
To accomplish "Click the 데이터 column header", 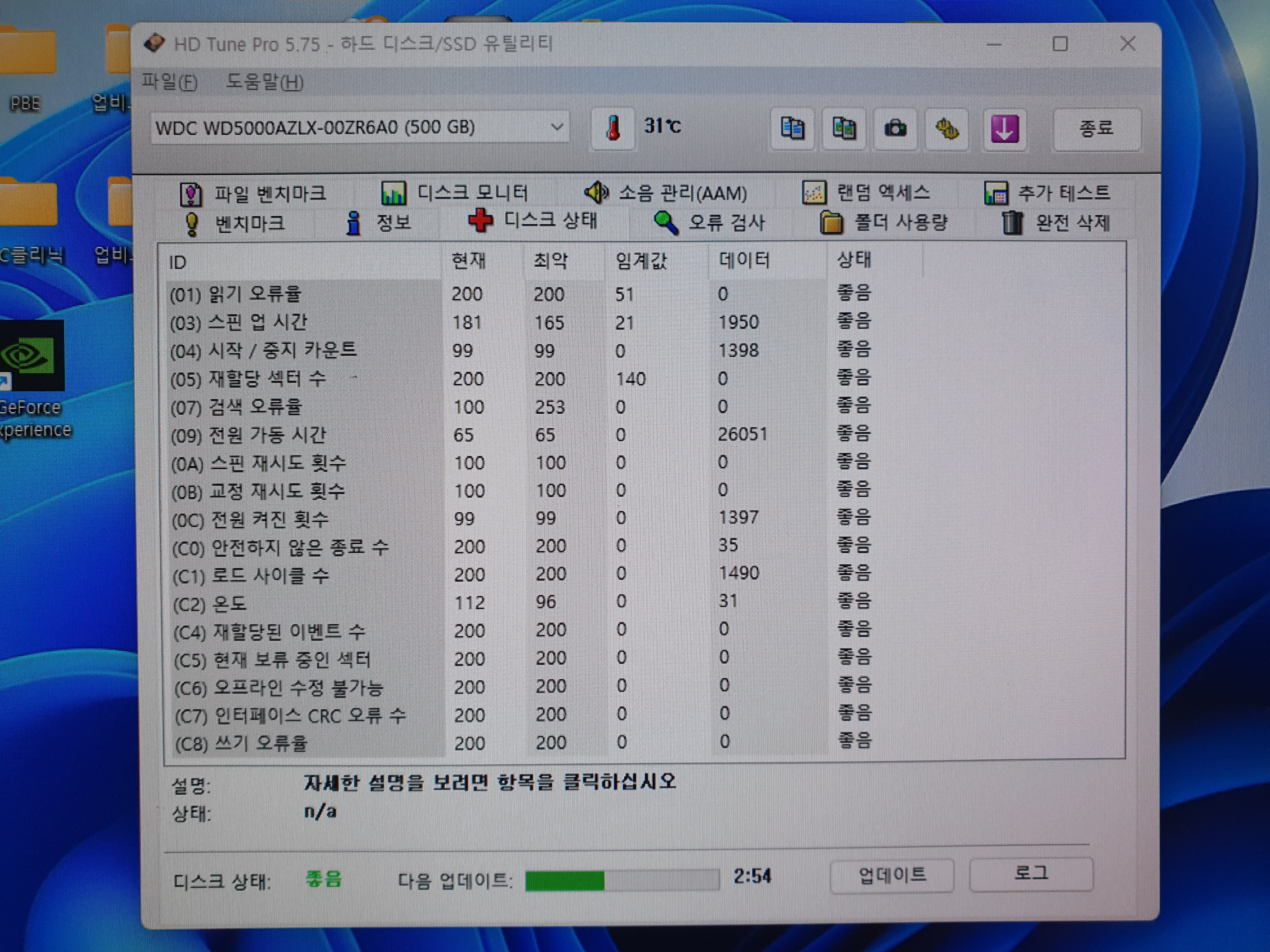I will pyautogui.click(x=768, y=261).
